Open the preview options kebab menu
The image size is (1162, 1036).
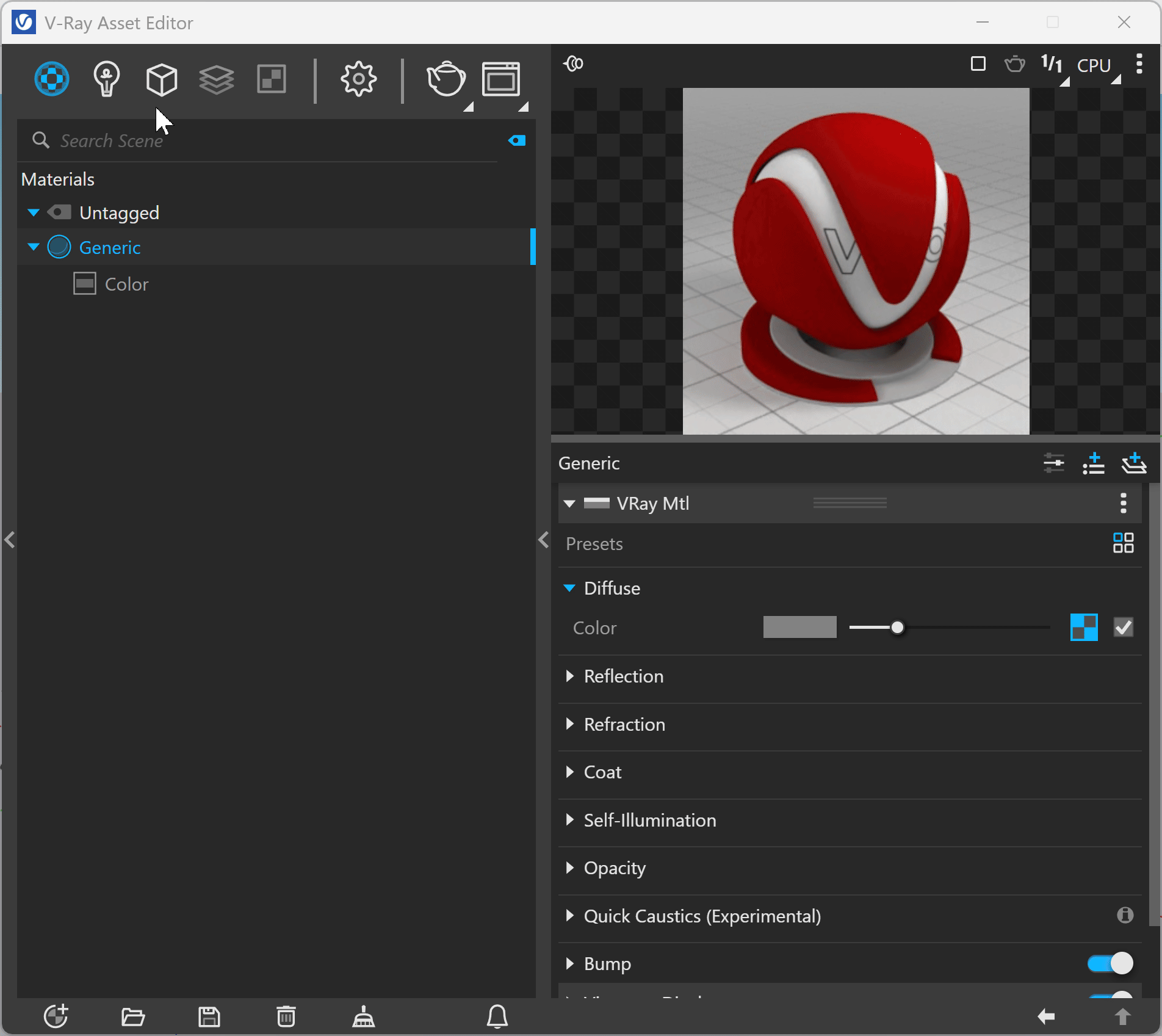point(1139,63)
